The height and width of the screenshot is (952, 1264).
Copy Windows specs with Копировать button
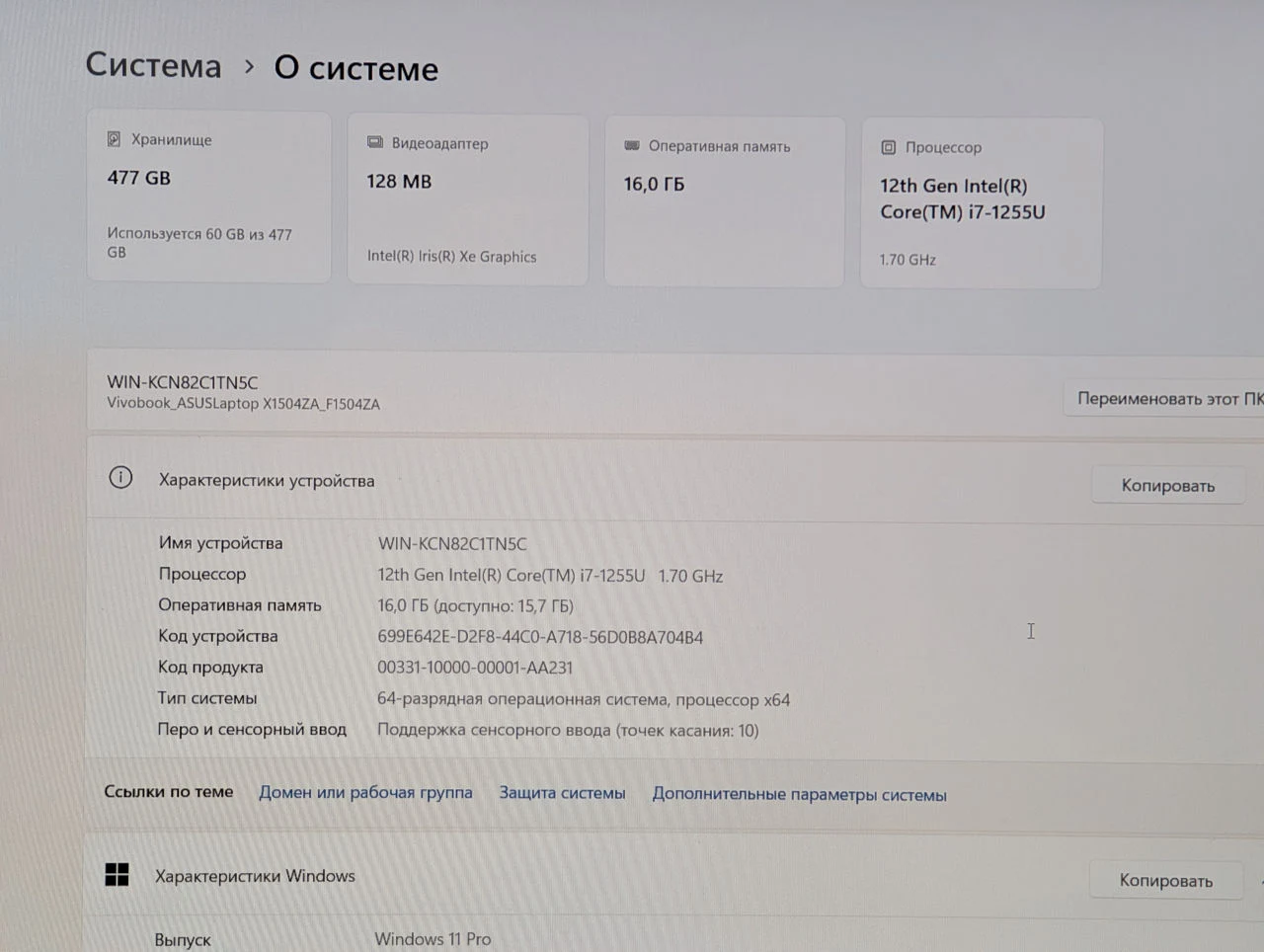(1166, 880)
